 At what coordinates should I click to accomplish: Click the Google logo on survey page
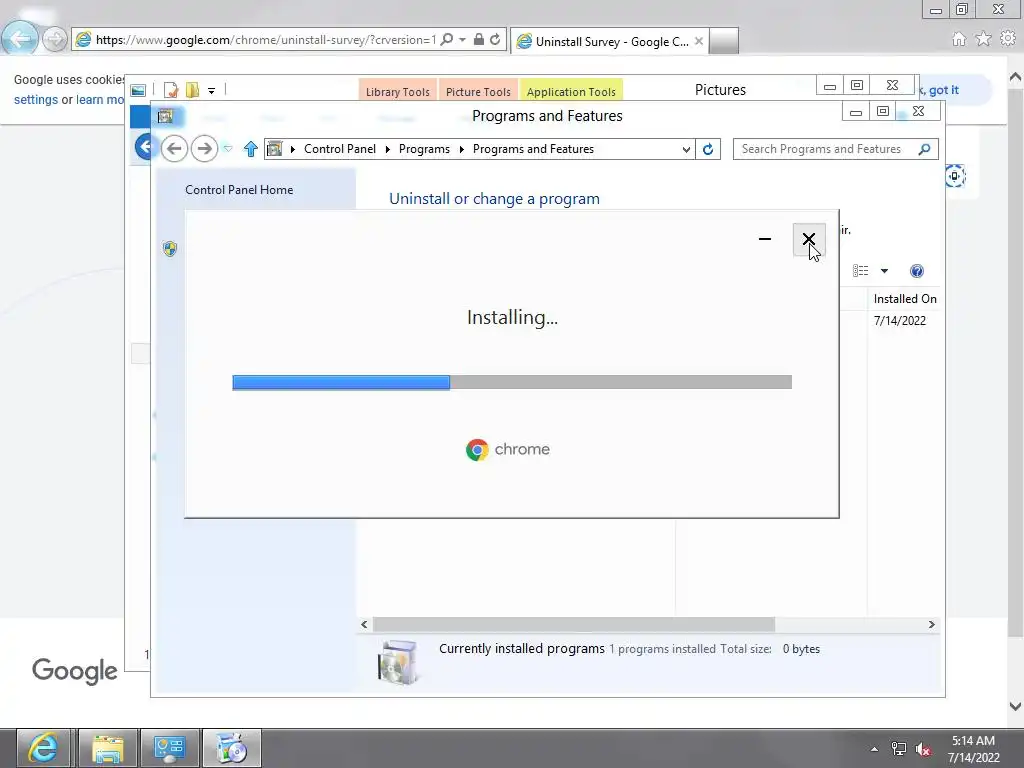coord(75,670)
